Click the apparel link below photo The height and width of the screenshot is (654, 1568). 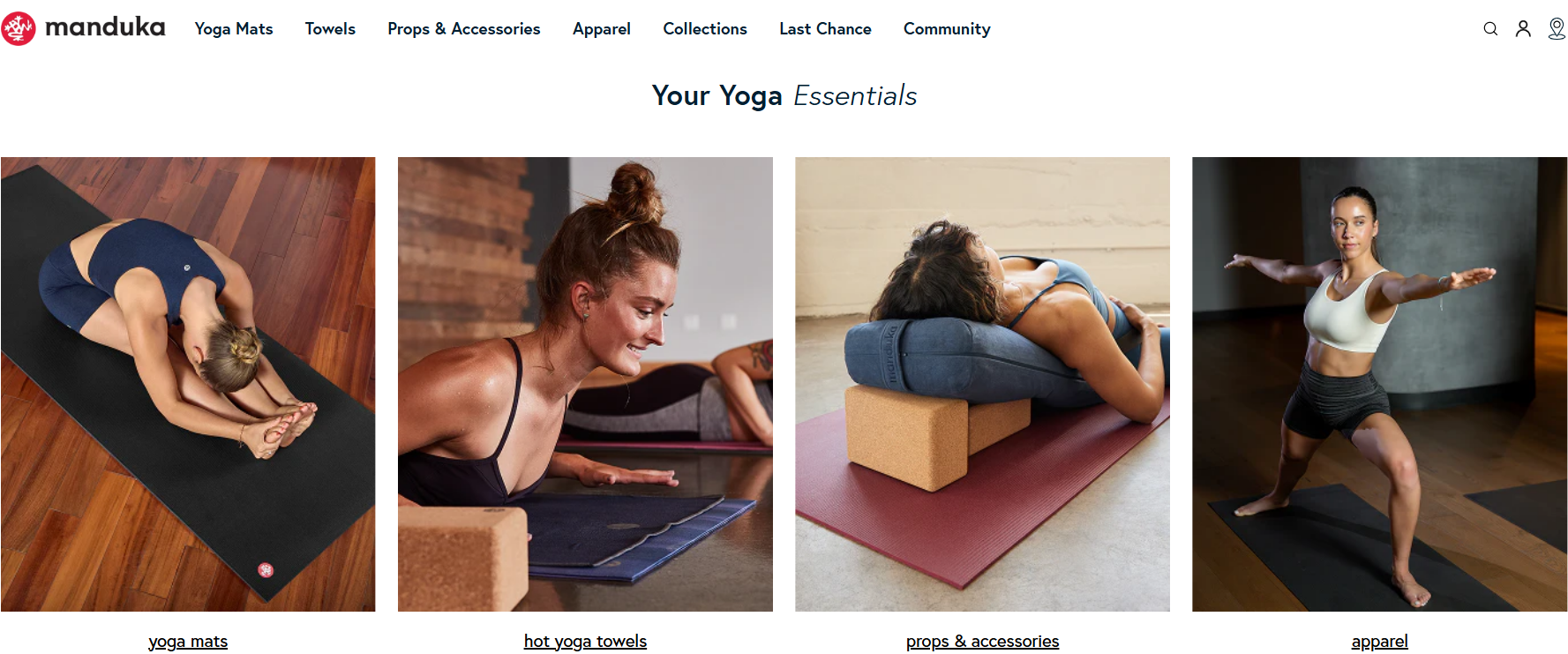1379,642
